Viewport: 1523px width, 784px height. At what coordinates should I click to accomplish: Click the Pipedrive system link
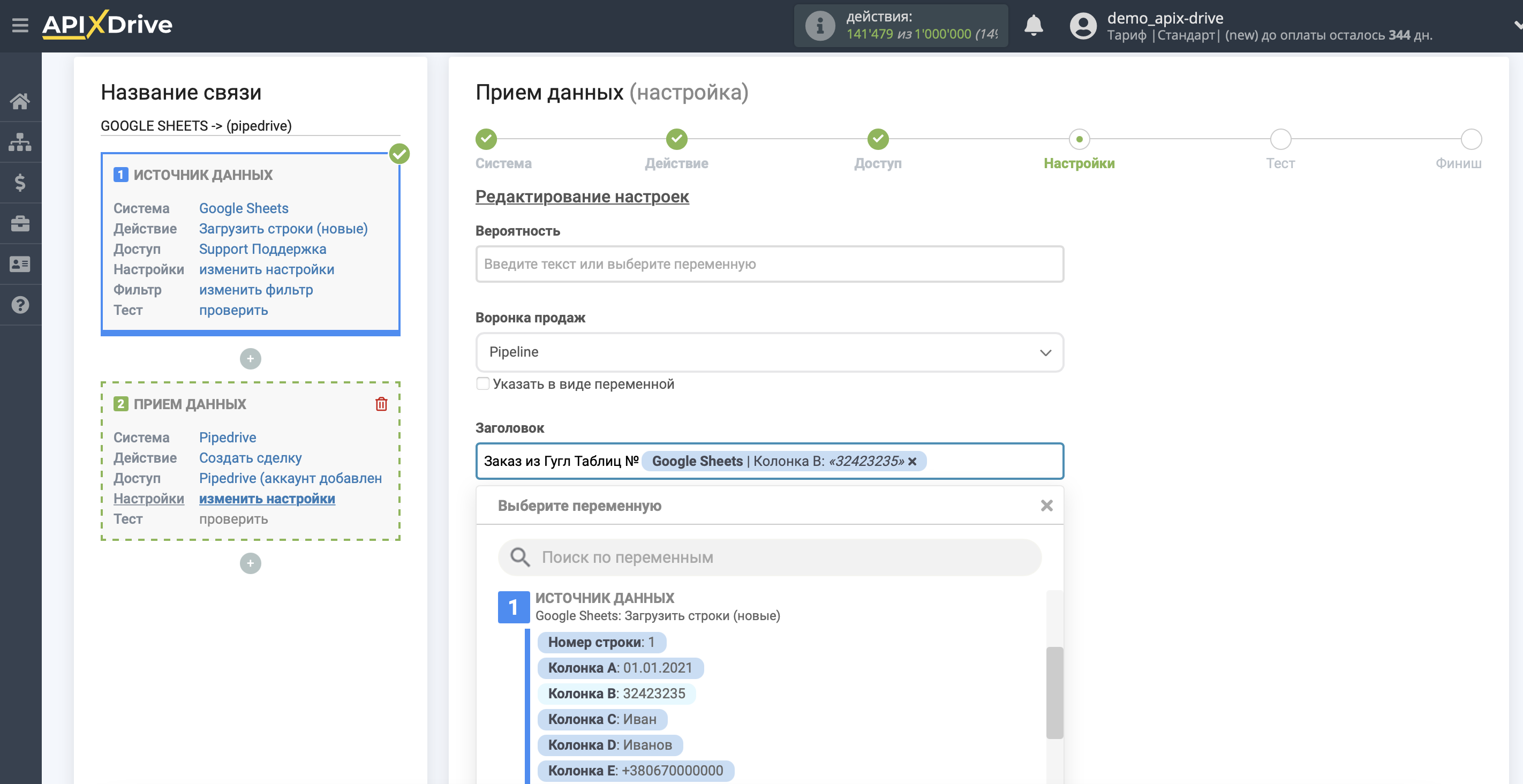[228, 438]
